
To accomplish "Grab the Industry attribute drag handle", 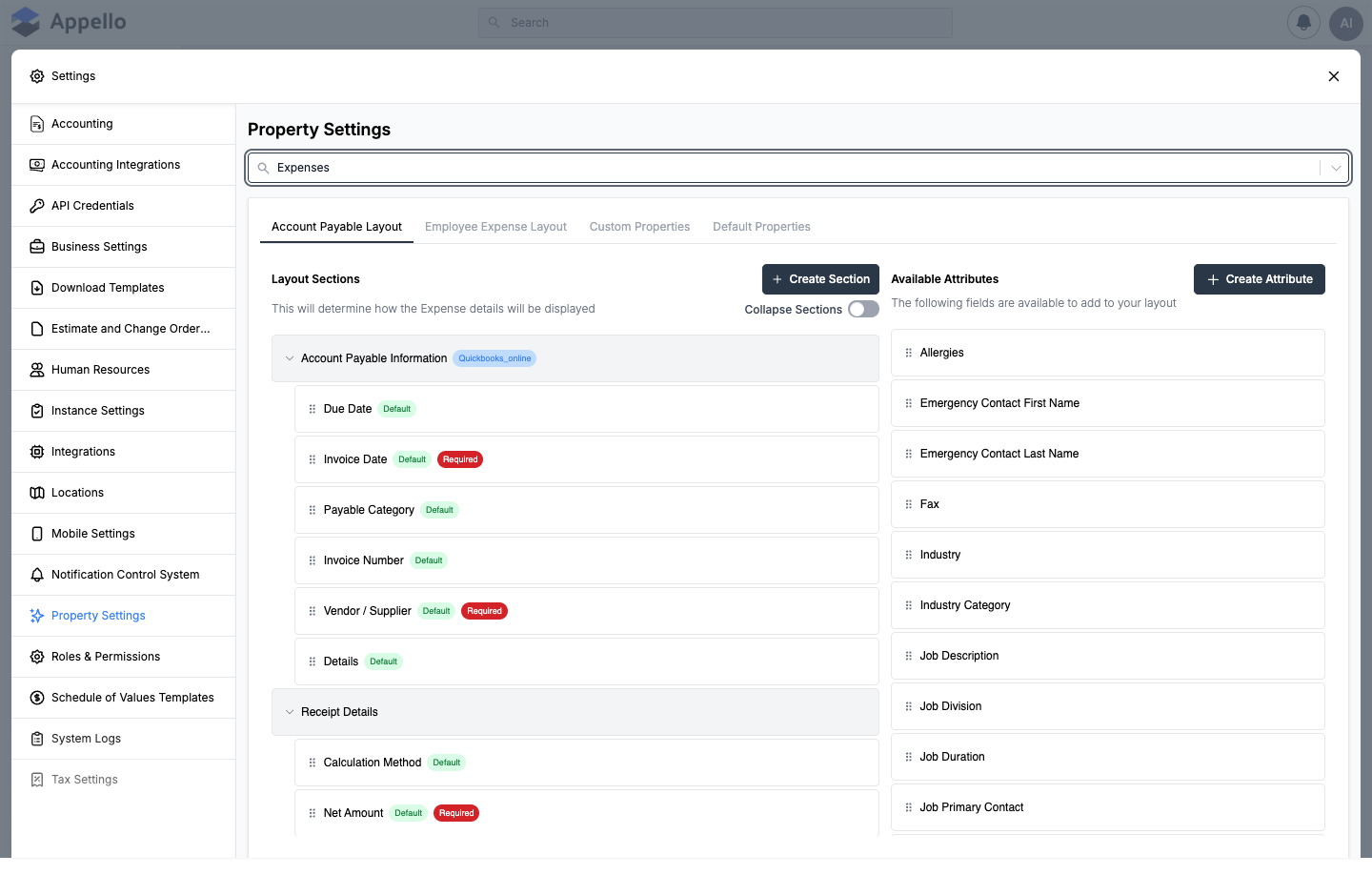I will pos(909,555).
